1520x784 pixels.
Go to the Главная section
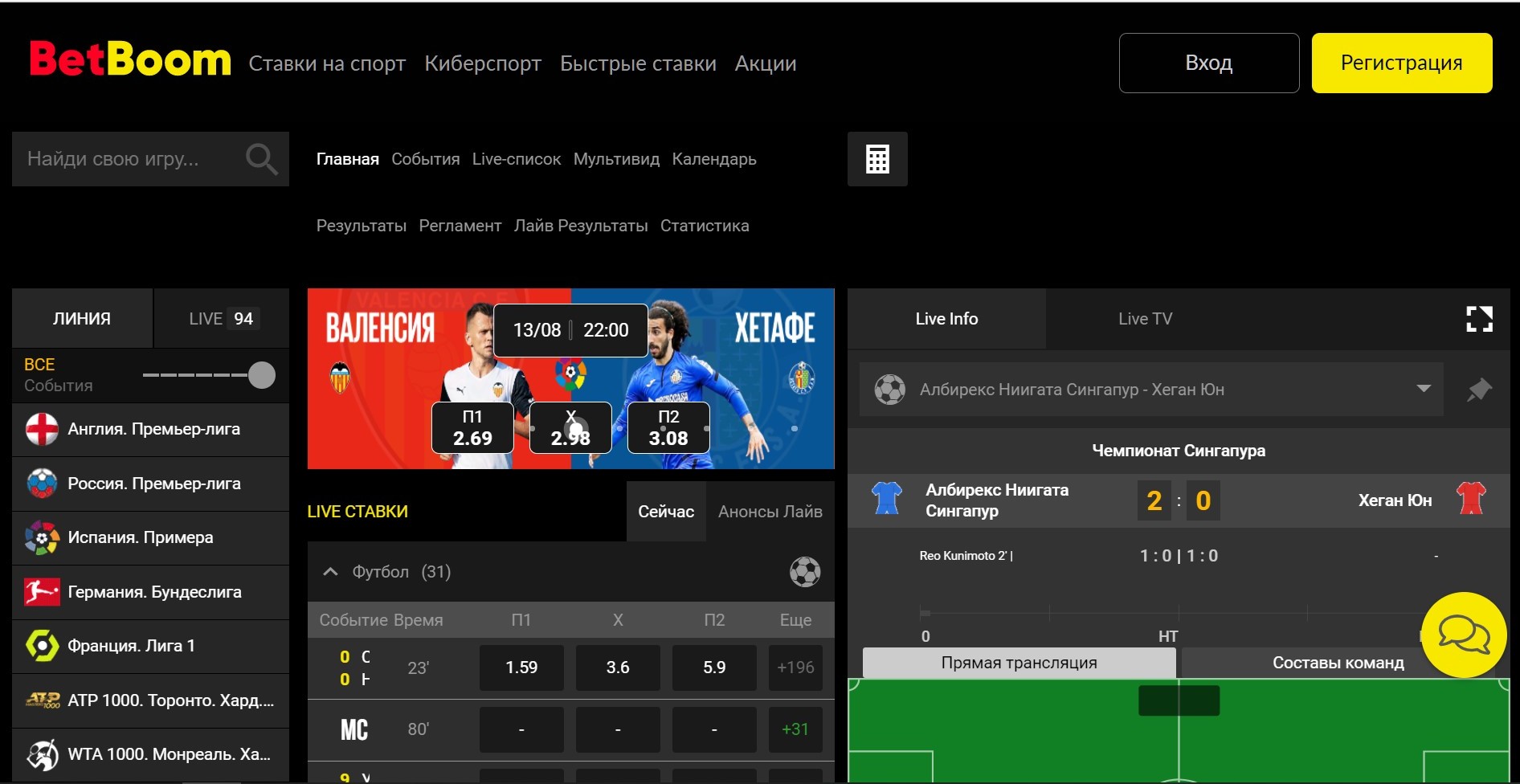click(348, 159)
